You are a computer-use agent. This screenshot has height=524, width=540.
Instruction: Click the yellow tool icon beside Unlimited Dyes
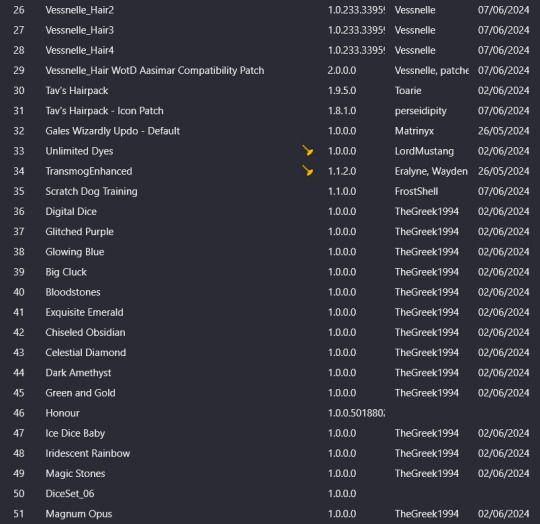308,150
